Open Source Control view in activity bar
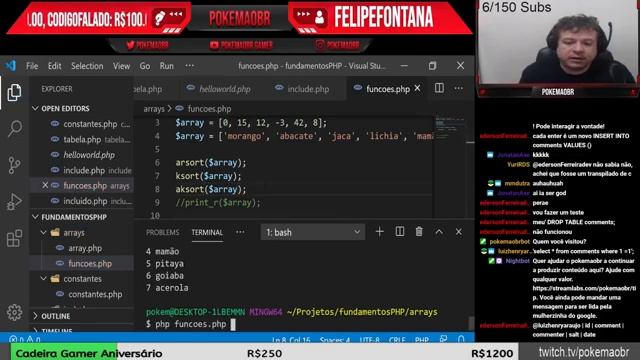This screenshot has width=640, height=360. [x=14, y=165]
